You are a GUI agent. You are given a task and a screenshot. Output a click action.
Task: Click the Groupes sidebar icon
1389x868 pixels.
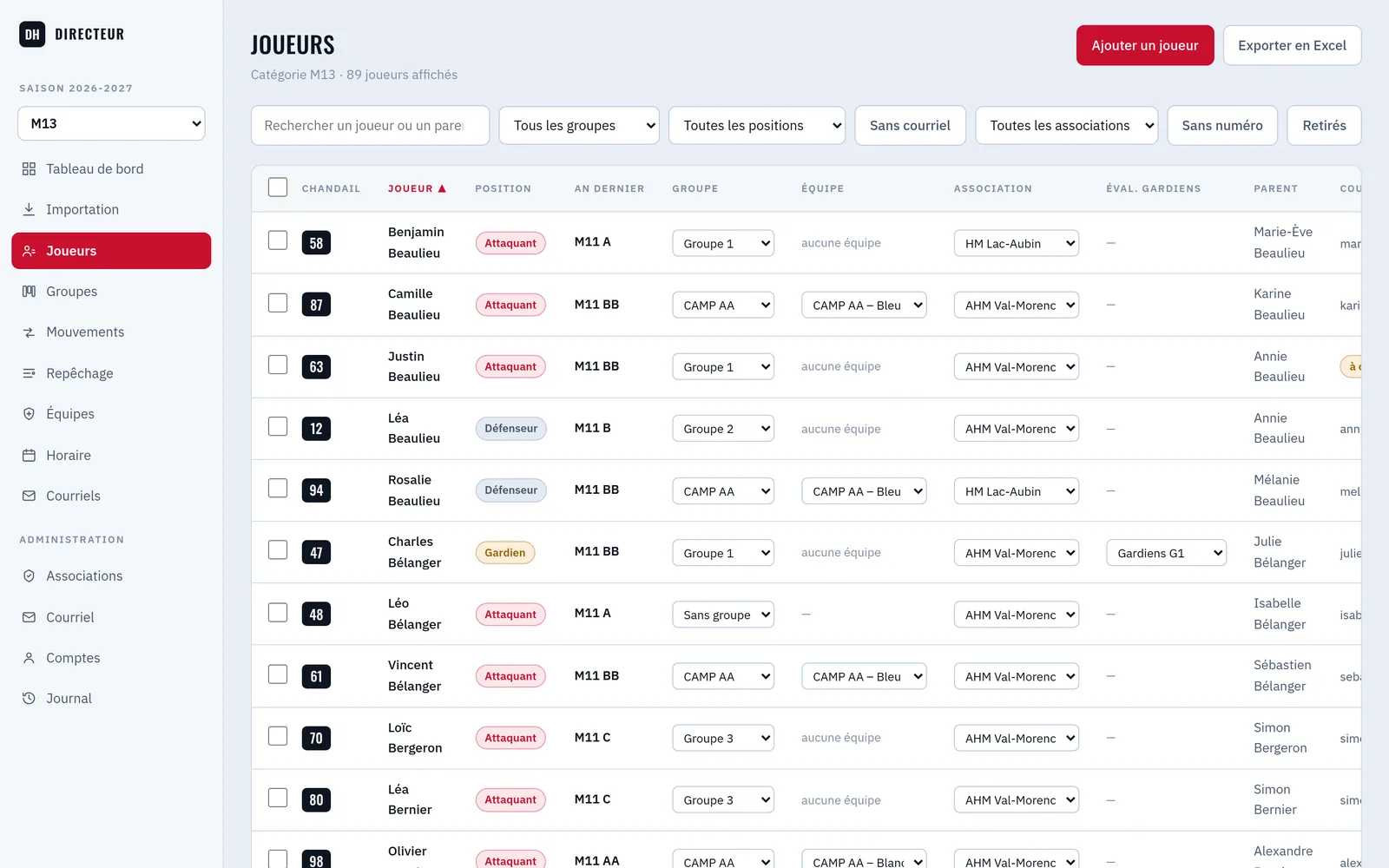(29, 292)
